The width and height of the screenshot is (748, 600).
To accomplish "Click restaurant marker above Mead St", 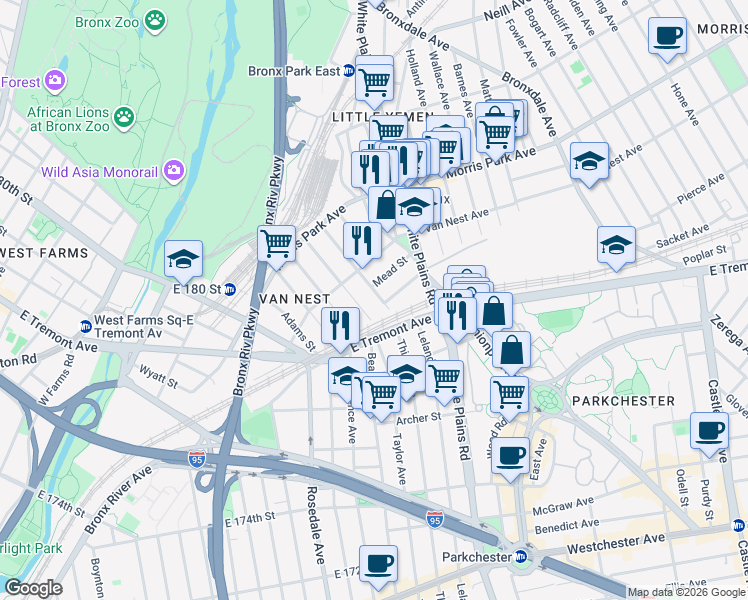I will click(x=363, y=240).
